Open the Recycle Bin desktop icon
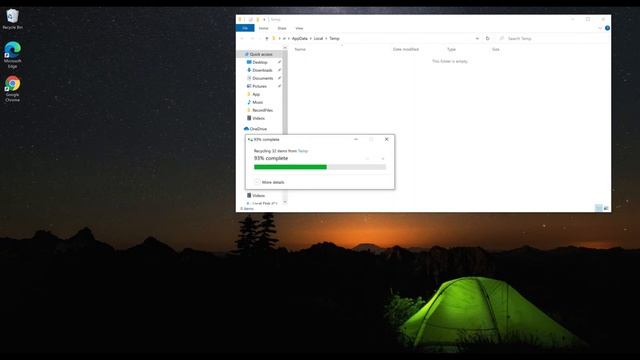 12,19
